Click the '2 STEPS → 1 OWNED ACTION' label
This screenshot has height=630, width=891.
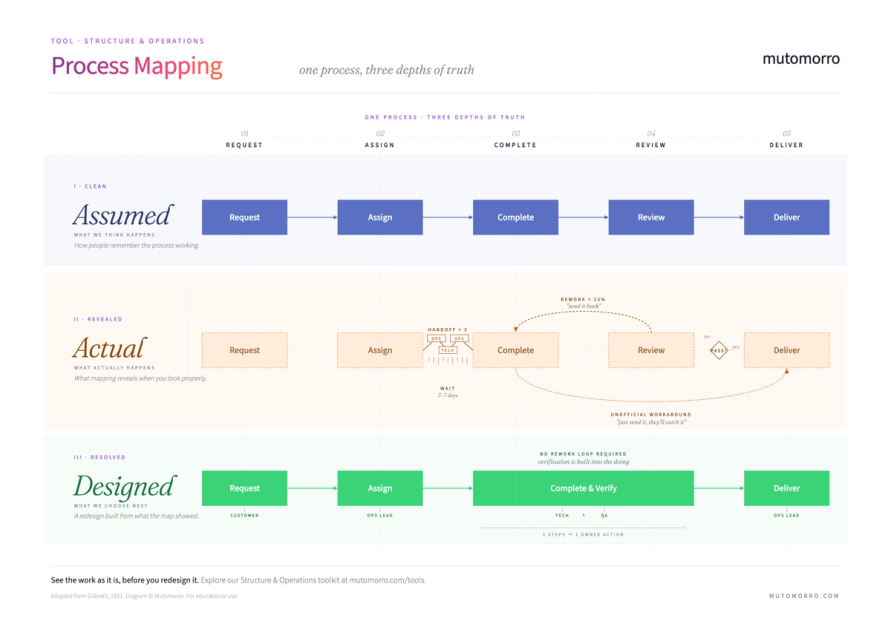coord(583,535)
